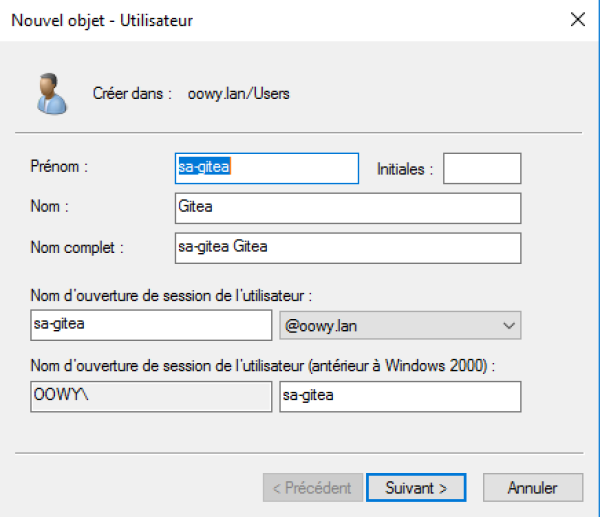Click the user logon name field
The height and width of the screenshot is (517, 600).
[x=150, y=325]
